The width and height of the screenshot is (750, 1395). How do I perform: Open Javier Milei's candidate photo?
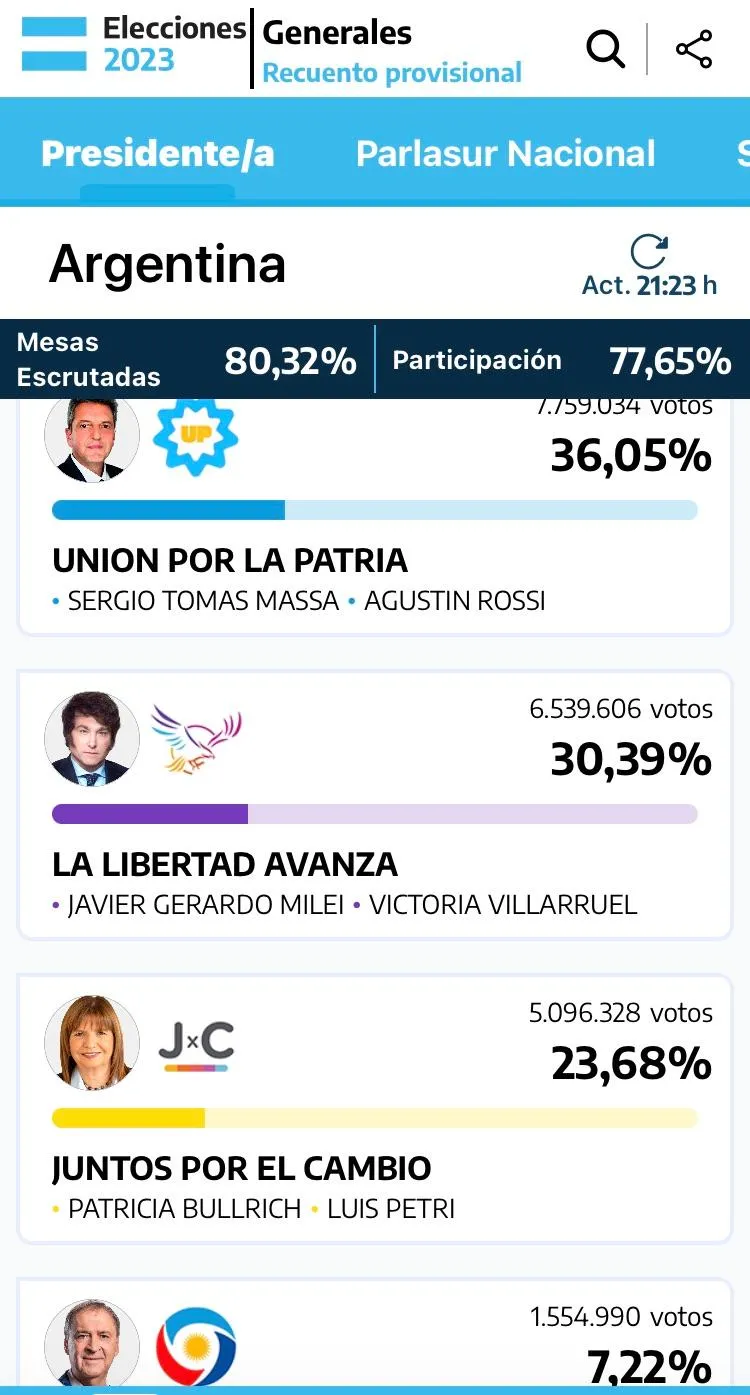92,739
